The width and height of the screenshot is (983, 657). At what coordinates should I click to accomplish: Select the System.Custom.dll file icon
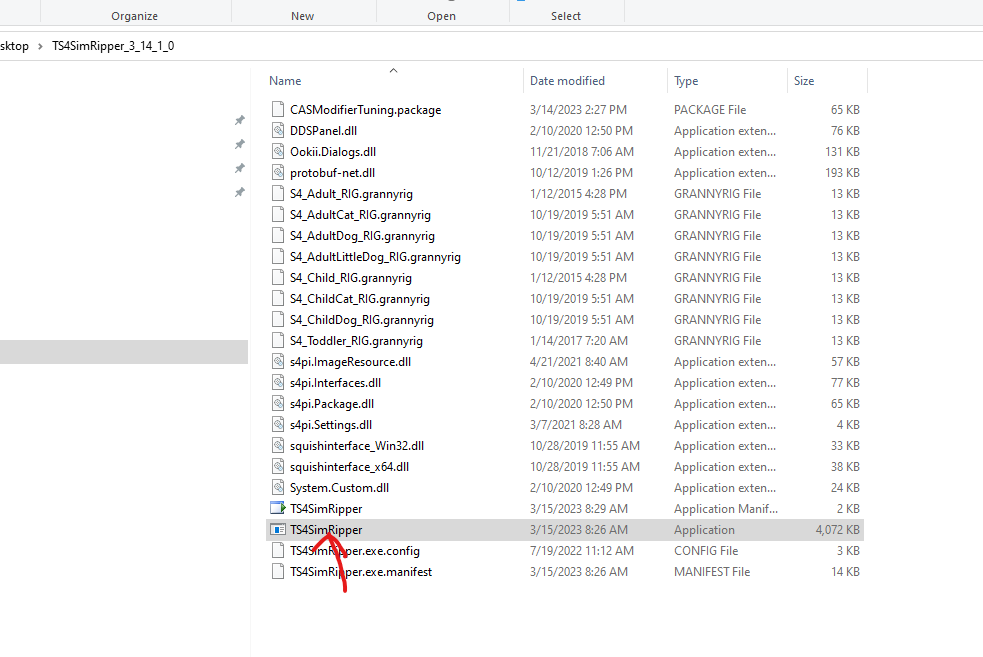tap(277, 487)
